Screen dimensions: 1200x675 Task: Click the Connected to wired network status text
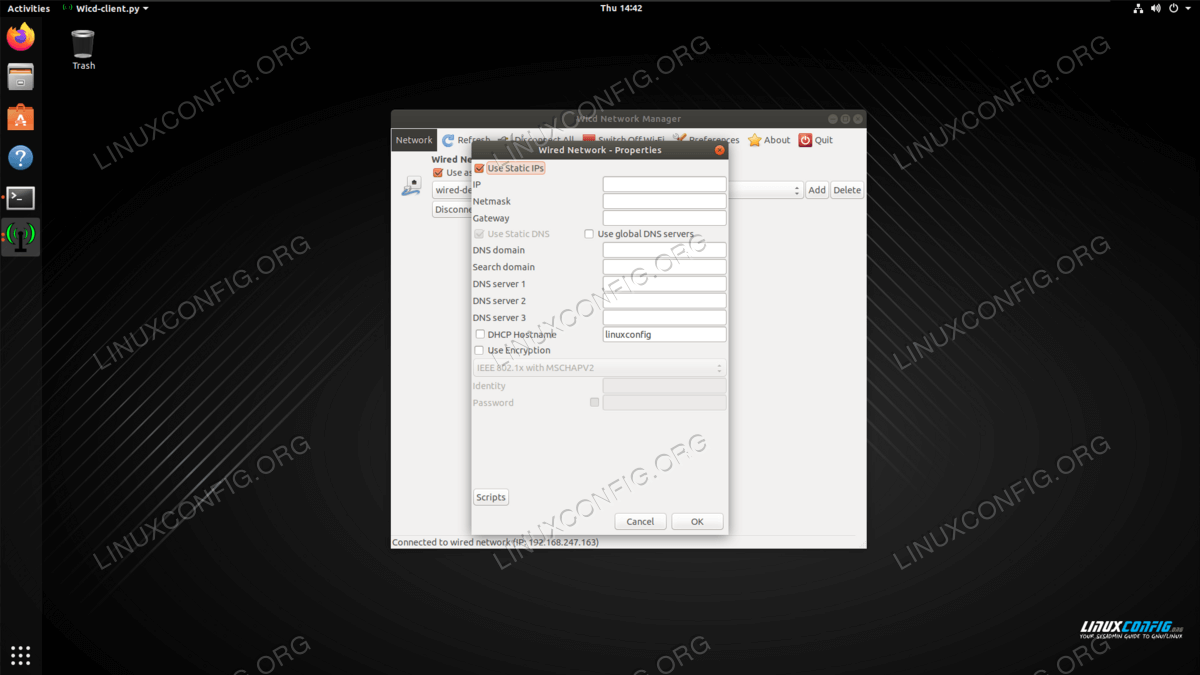[495, 542]
